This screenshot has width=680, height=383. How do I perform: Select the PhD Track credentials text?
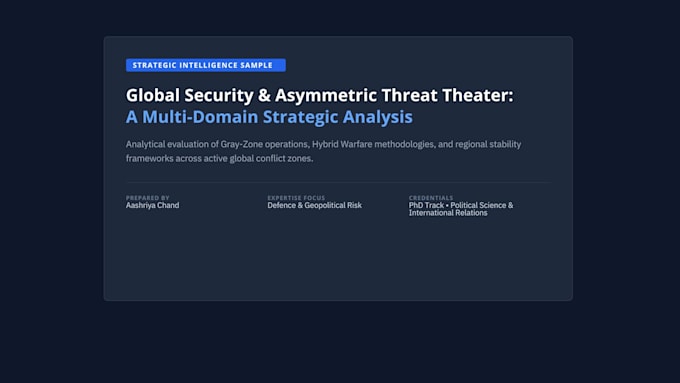[461, 209]
